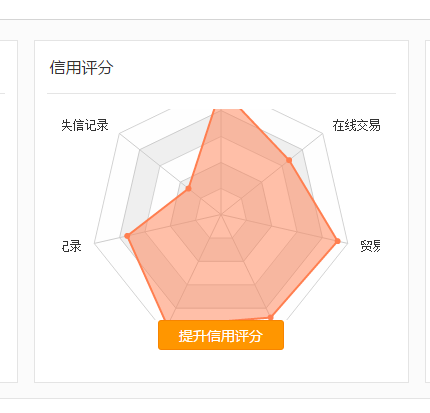Image resolution: width=430 pixels, height=413 pixels.
Task: Click the data point on the 失信记录 axis
Action: pos(188,188)
